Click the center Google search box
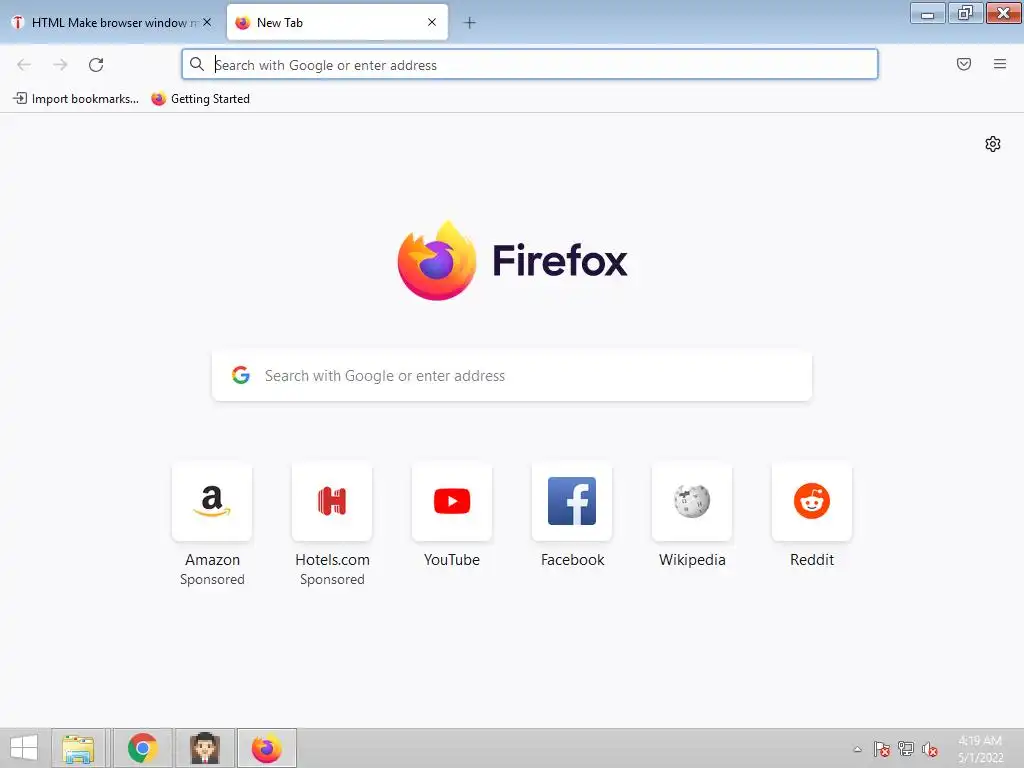Screen dimensions: 1024x768 point(512,376)
